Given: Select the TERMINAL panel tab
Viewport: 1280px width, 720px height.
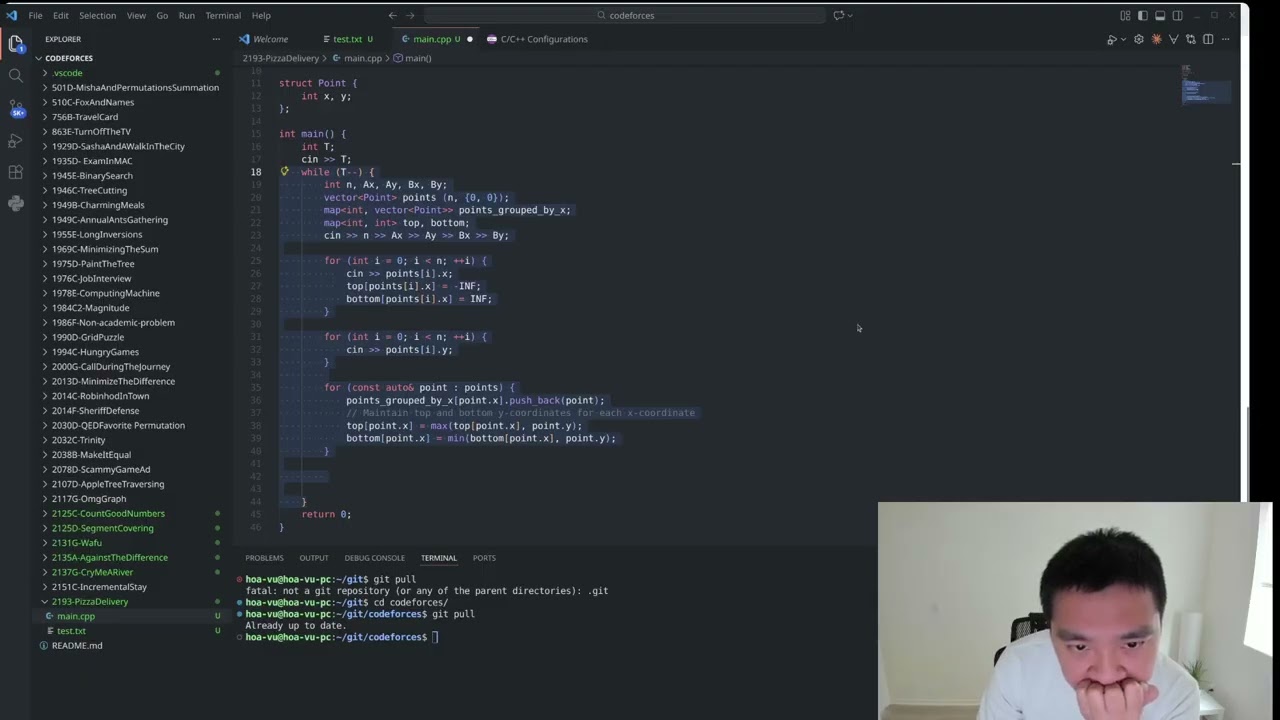Looking at the screenshot, I should 439,558.
